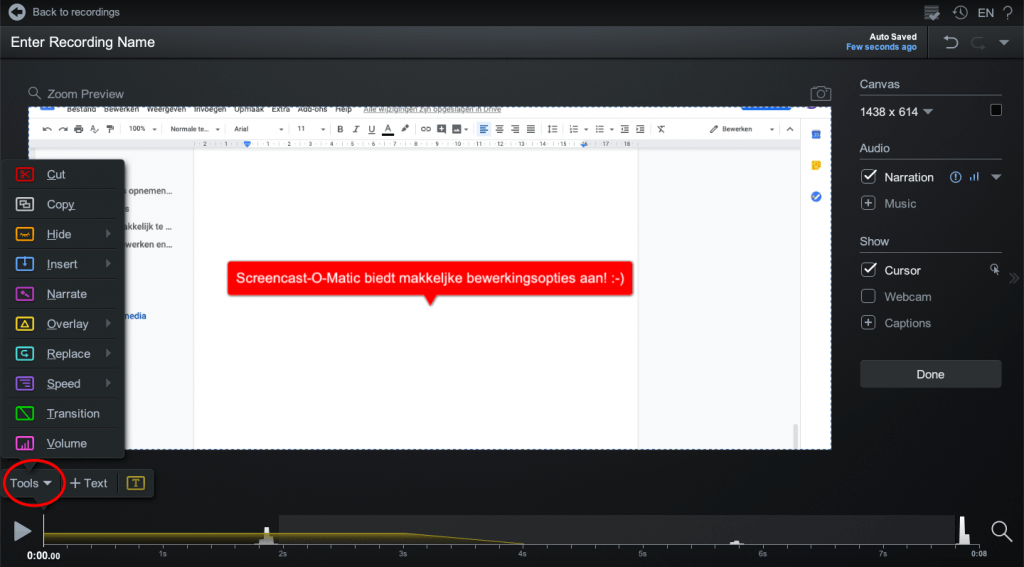1024x567 pixels.
Task: Click the + Text button
Action: (x=88, y=483)
